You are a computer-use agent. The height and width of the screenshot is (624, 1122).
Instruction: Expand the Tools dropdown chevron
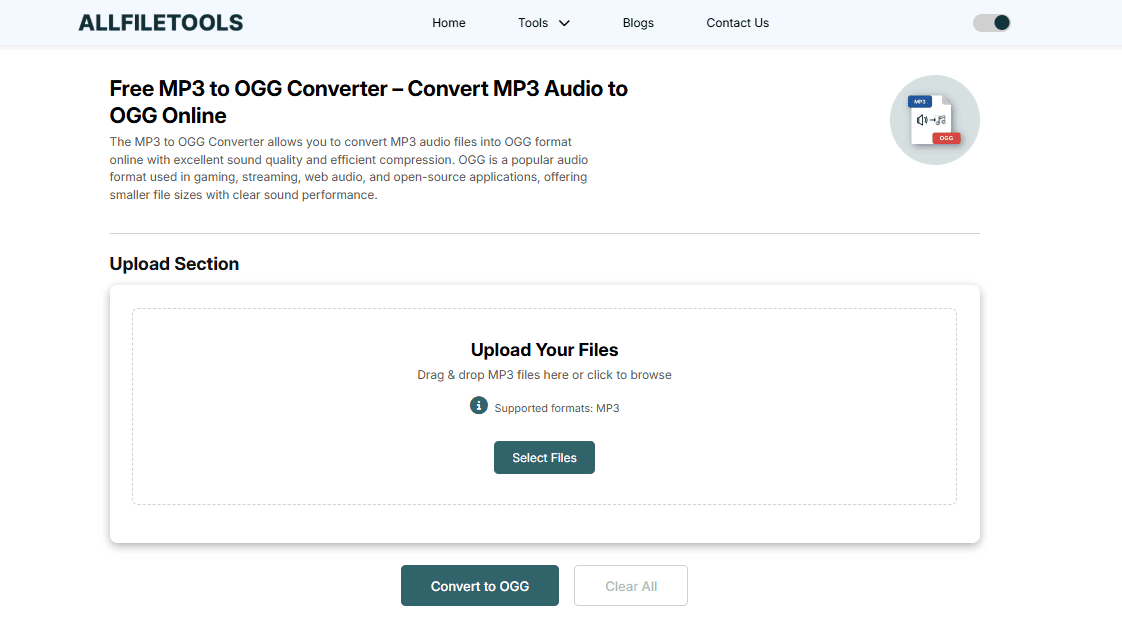click(x=564, y=23)
